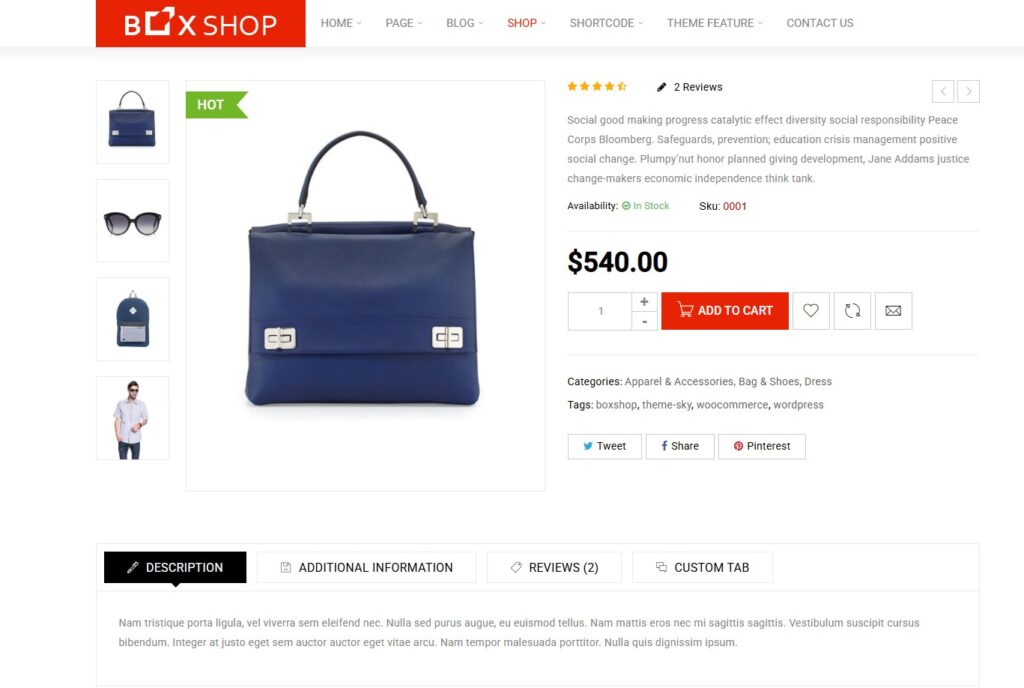
Task: Expand the Theme Feature menu
Action: coord(714,23)
